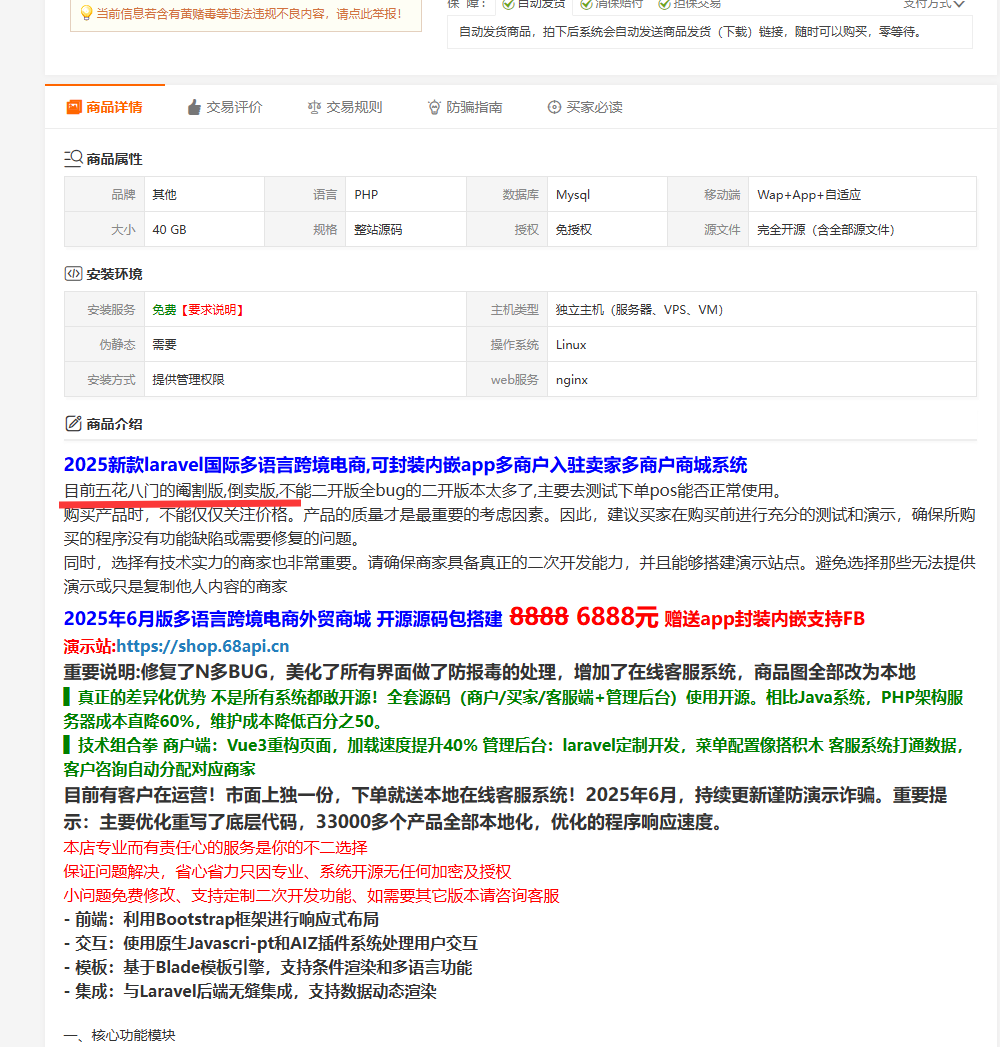
Task: Click the code icon next to 安装环境
Action: [x=73, y=273]
